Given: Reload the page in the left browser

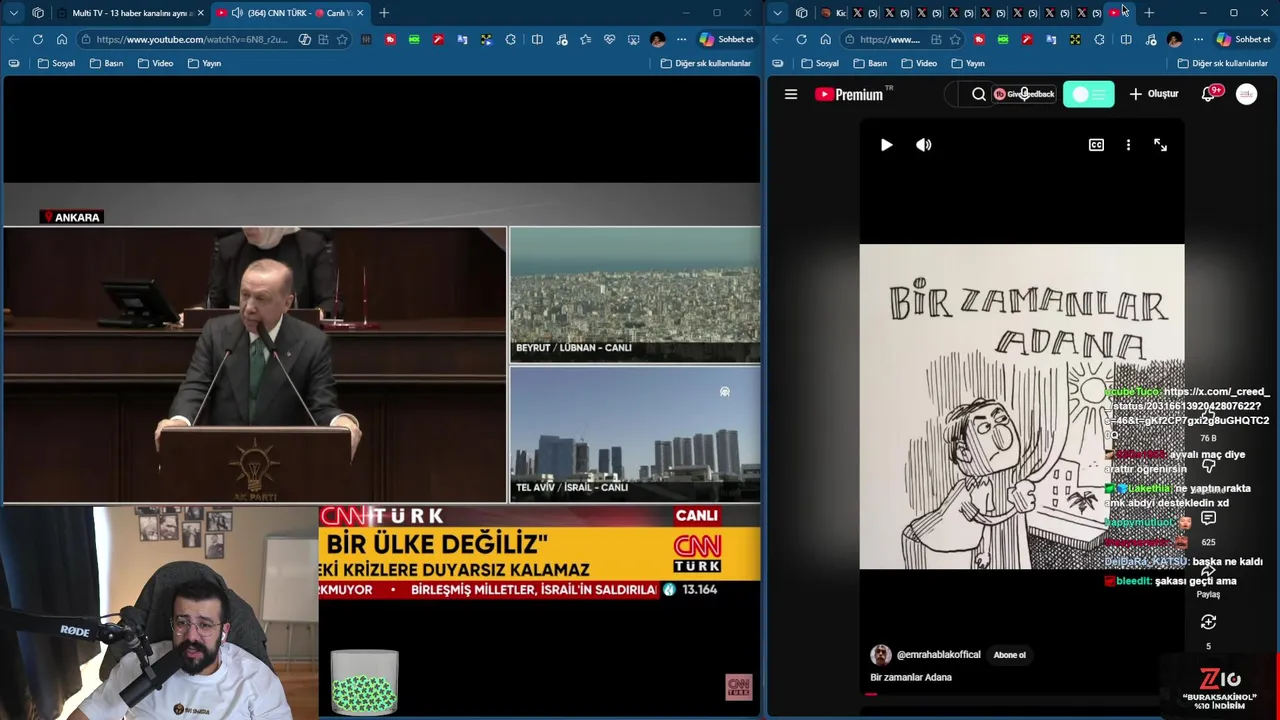Looking at the screenshot, I should point(37,39).
